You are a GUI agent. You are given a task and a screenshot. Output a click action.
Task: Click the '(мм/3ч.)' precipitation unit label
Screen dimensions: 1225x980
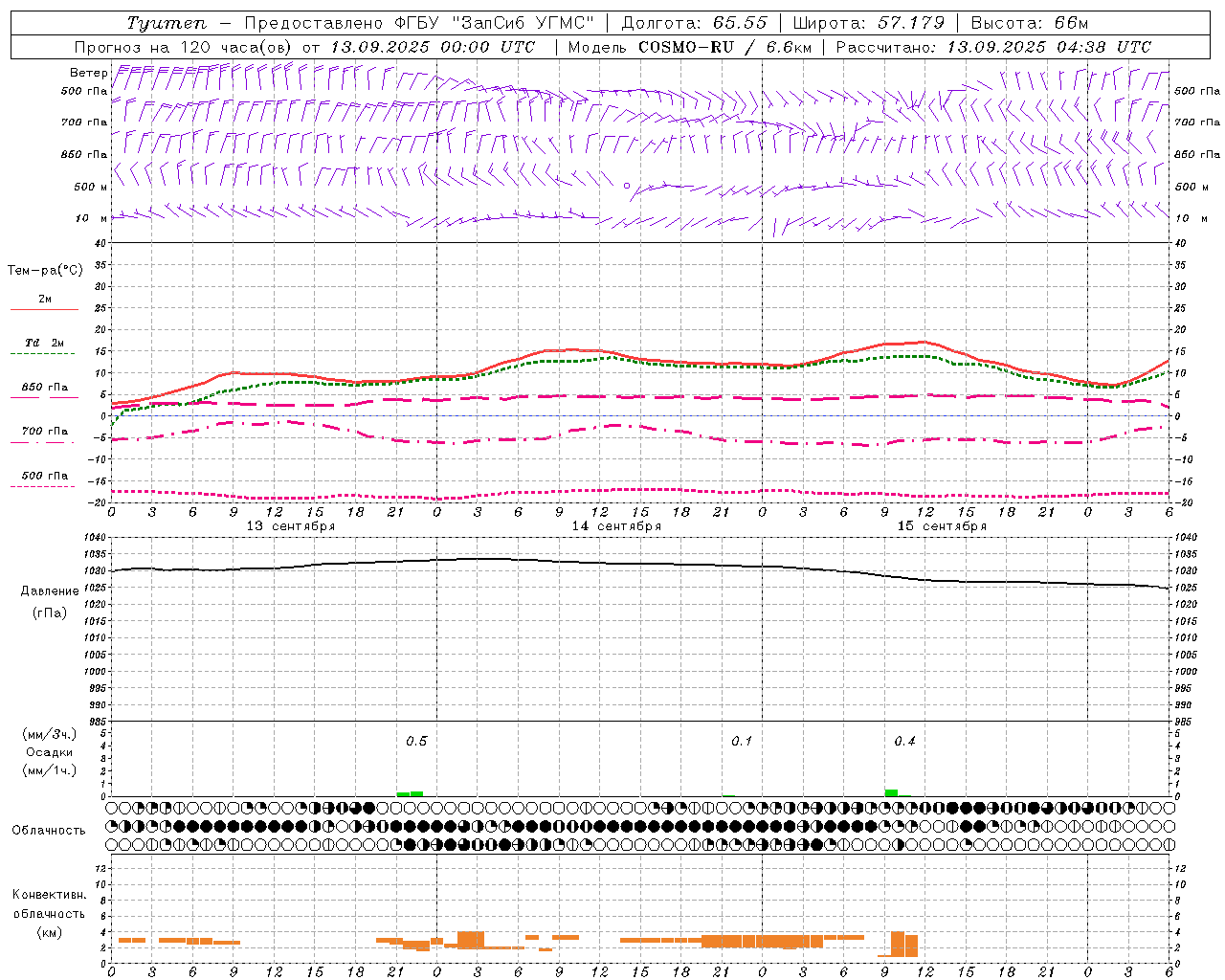(50, 734)
